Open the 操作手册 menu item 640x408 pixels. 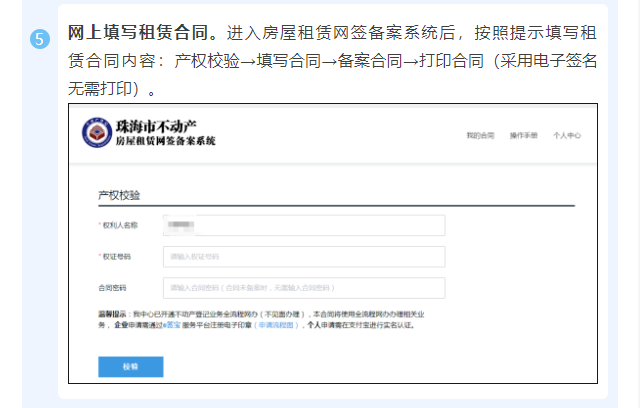(523, 135)
